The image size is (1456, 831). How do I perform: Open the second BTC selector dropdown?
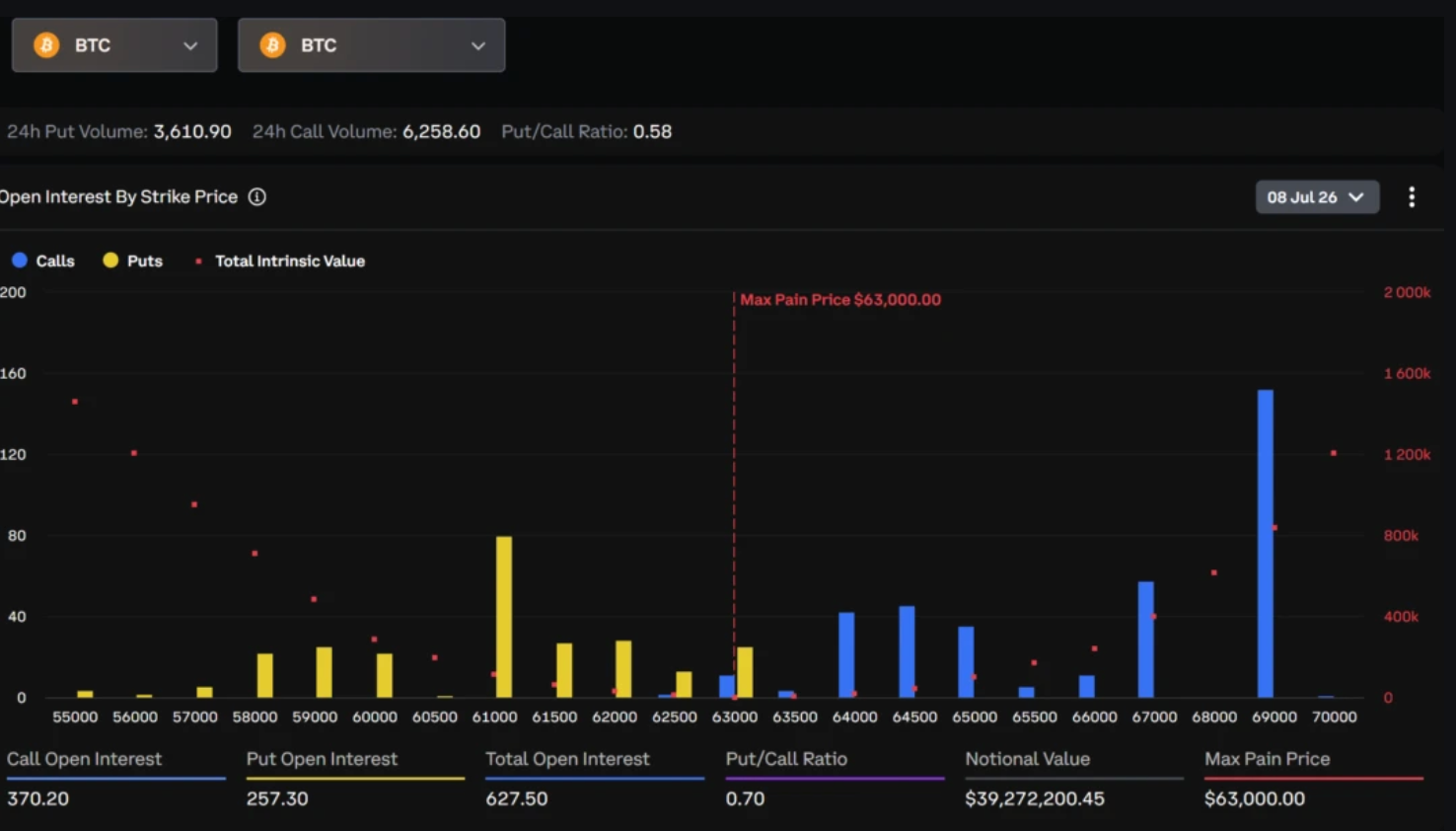pyautogui.click(x=371, y=45)
